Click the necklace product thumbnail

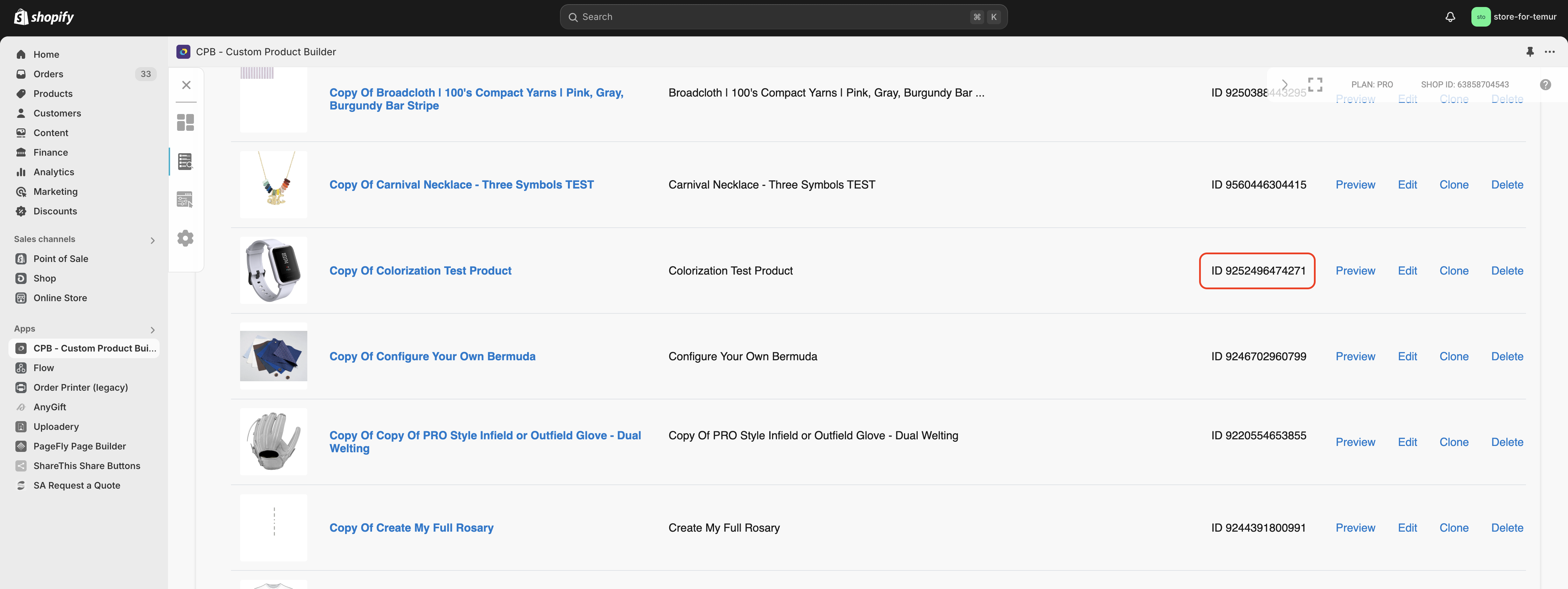point(273,184)
